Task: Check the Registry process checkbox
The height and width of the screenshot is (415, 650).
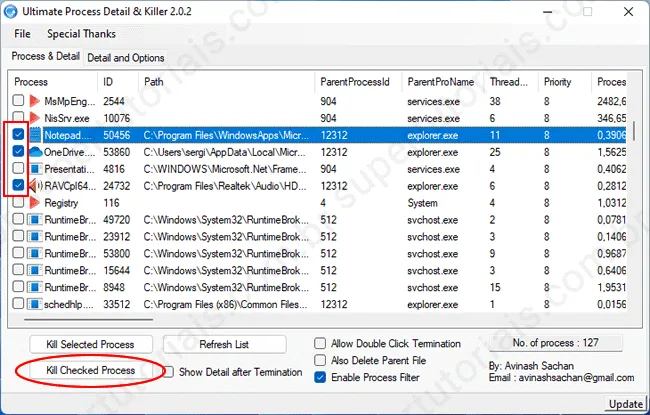Action: (x=18, y=202)
